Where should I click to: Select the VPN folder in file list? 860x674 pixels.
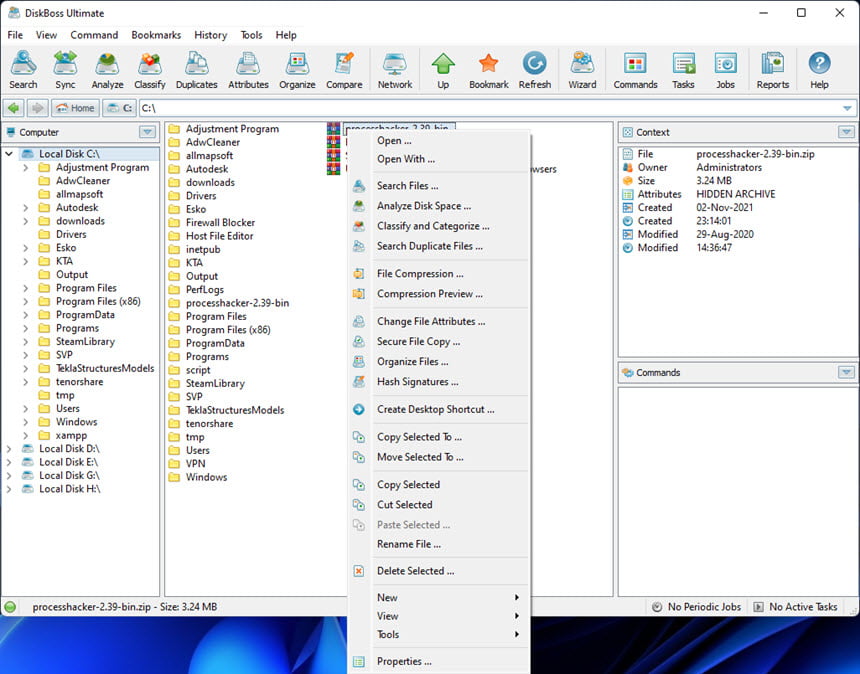(195, 464)
